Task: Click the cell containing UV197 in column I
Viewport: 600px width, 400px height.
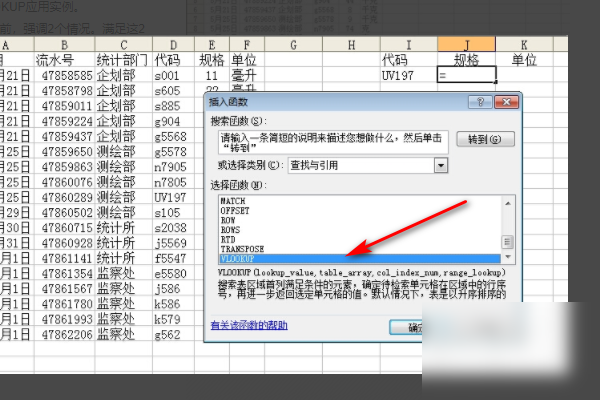Action: 409,75
